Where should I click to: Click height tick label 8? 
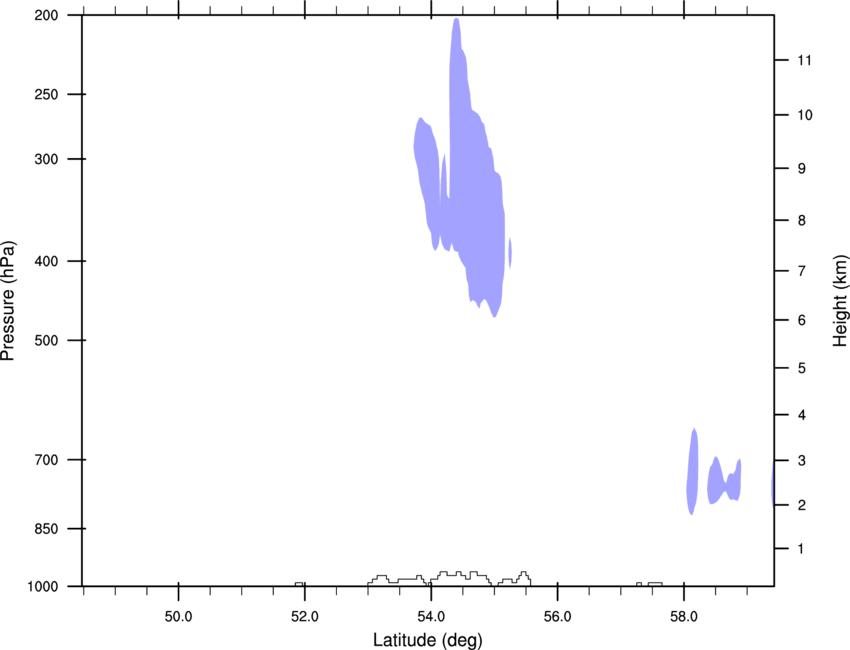(x=802, y=221)
